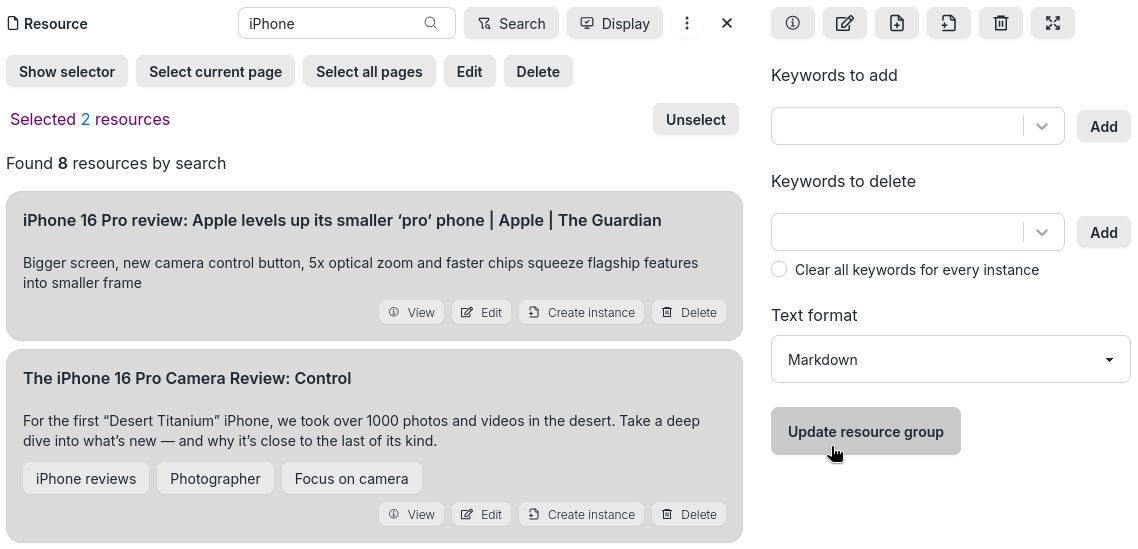Viewport: 1138px width, 549px height.
Task: Open the three-dot more options menu
Action: pos(687,23)
